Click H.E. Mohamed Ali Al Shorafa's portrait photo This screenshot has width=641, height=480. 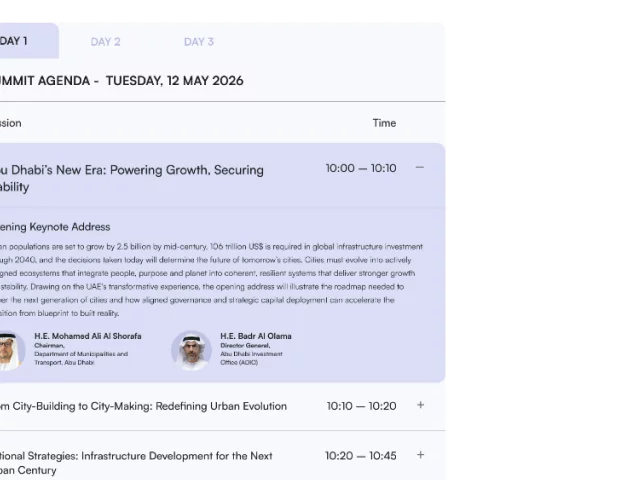11,350
